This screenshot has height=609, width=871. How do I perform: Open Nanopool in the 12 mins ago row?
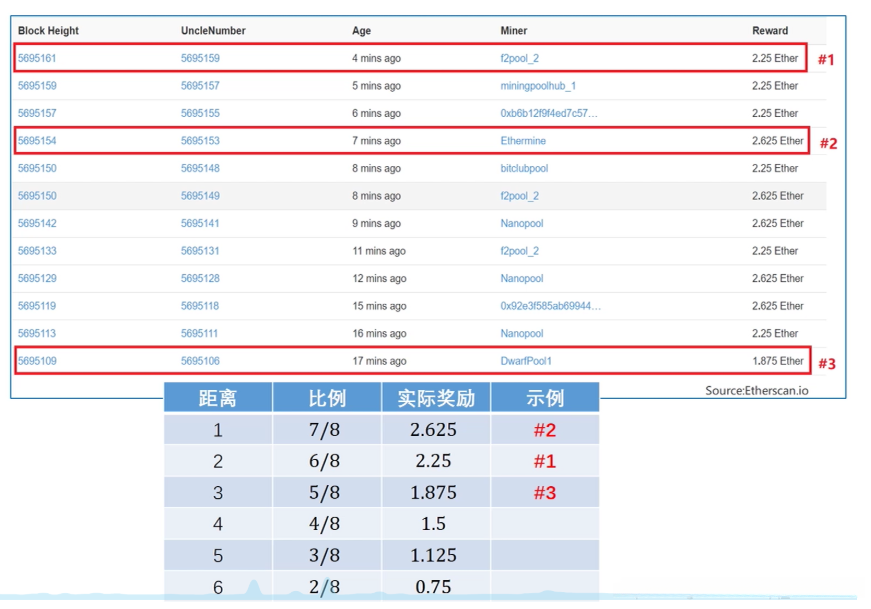[522, 278]
